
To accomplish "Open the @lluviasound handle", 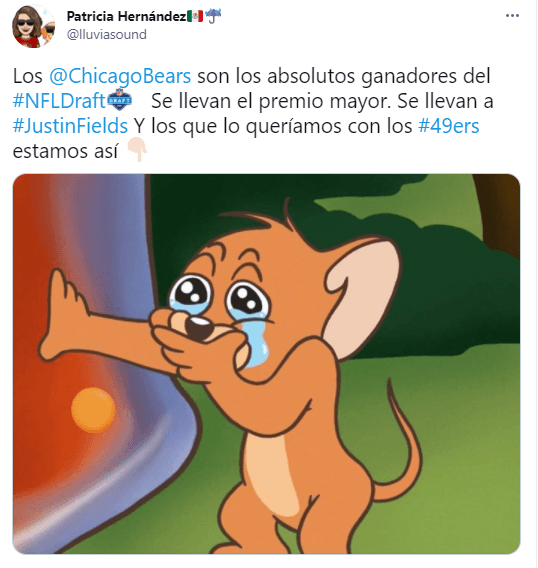I will (x=107, y=35).
